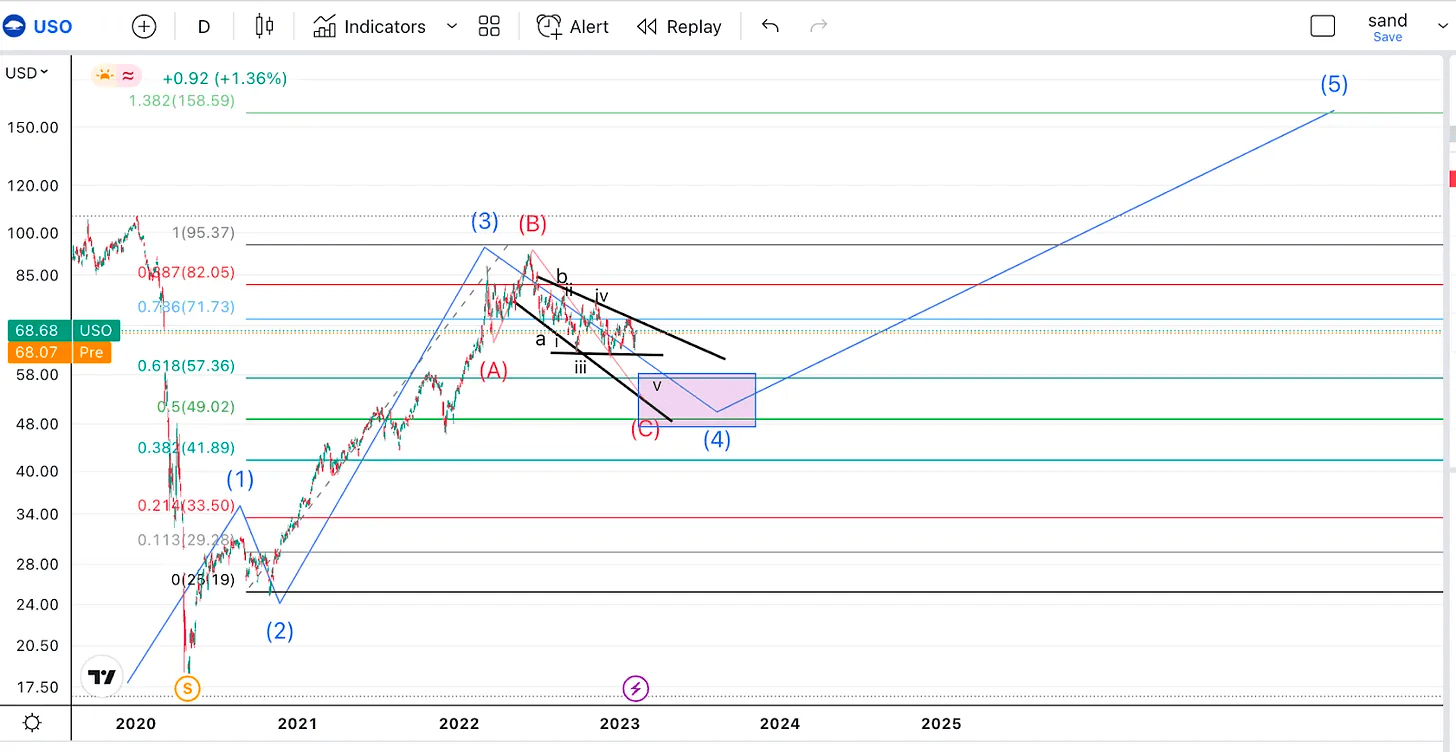Viewport: 1456px width, 752px height.
Task: Open the layout grid selector
Action: 489,26
